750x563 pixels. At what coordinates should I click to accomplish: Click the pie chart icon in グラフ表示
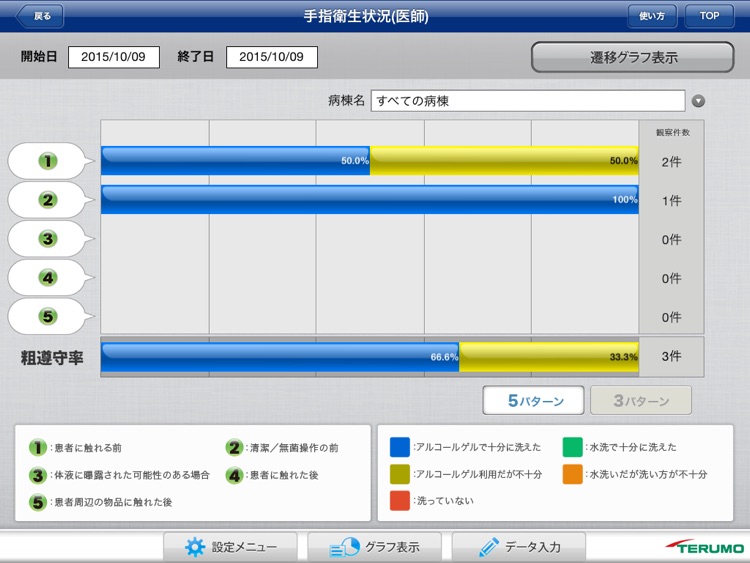344,547
